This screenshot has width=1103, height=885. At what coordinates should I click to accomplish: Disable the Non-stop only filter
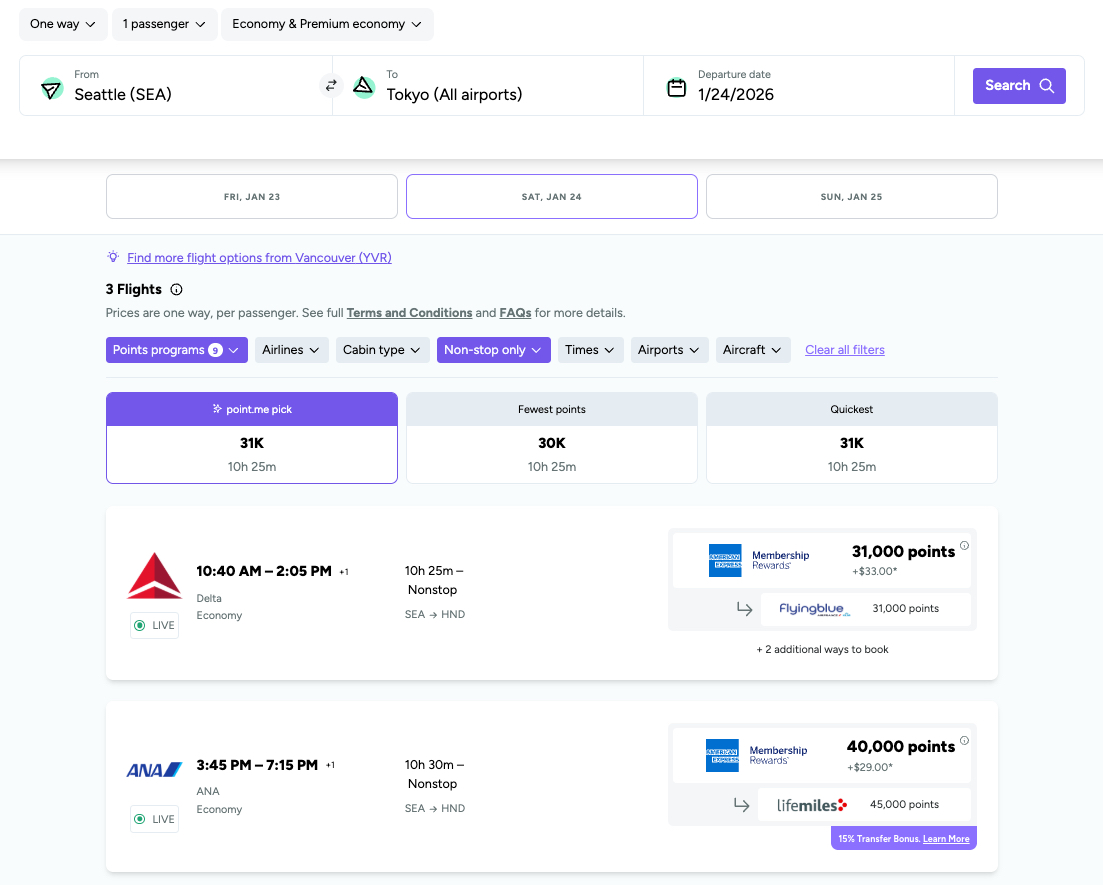(x=493, y=350)
